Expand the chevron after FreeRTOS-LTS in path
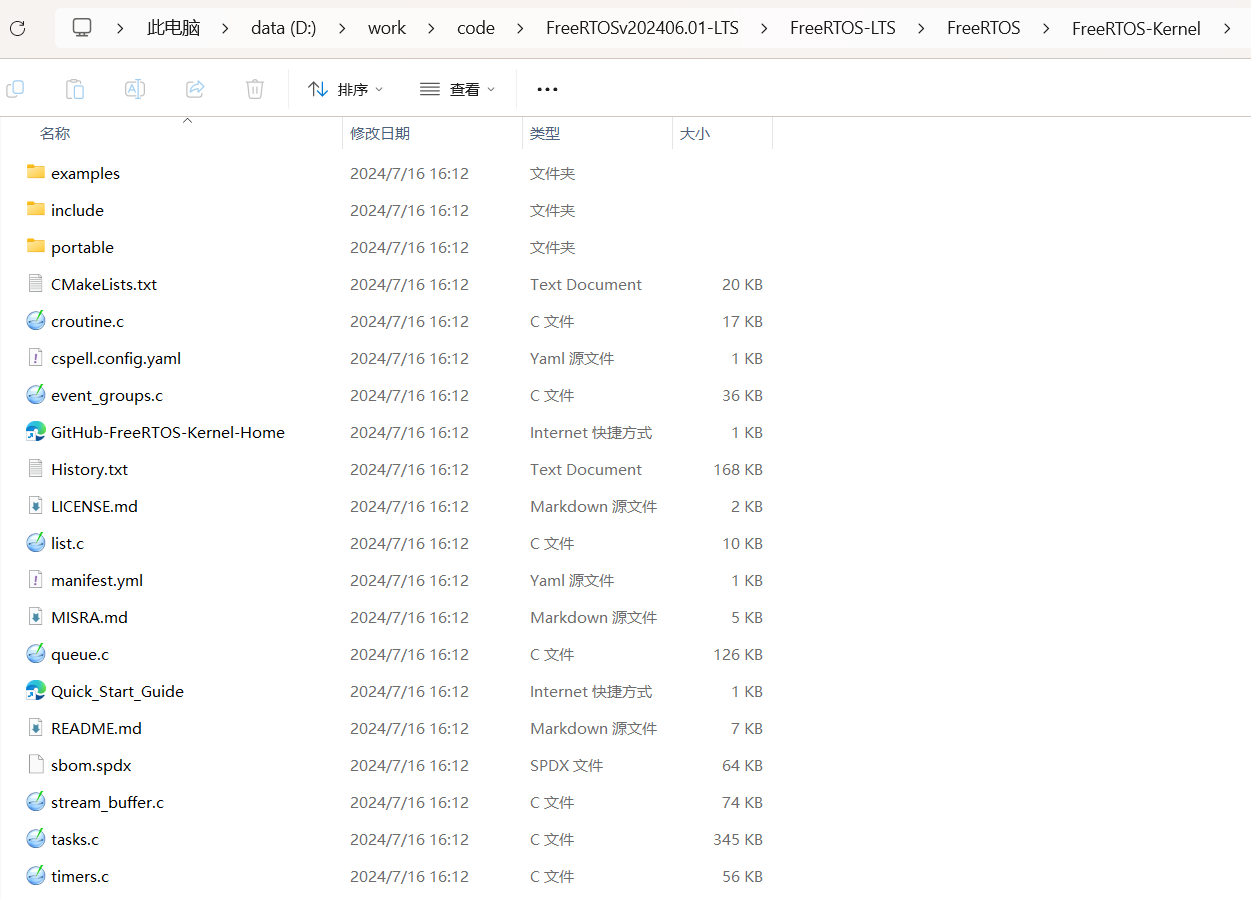 click(x=921, y=28)
